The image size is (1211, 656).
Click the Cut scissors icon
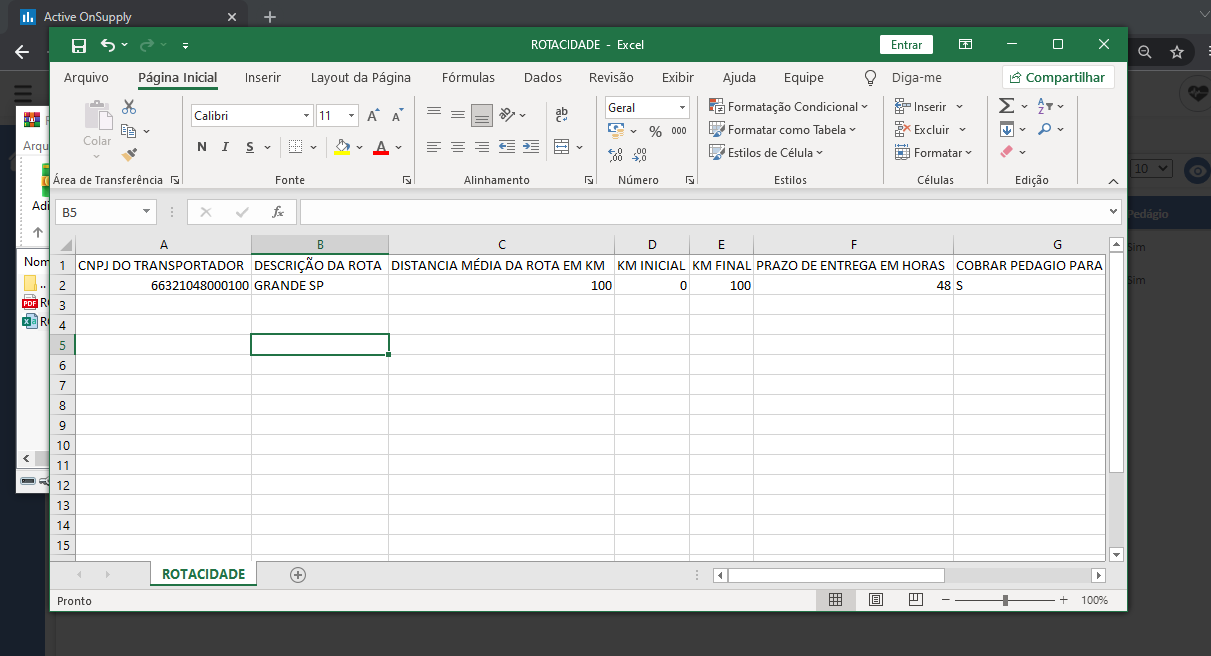[129, 107]
